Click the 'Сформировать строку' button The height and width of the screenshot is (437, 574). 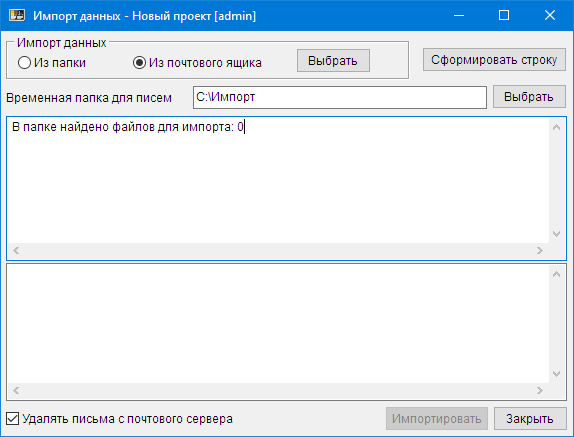click(494, 60)
